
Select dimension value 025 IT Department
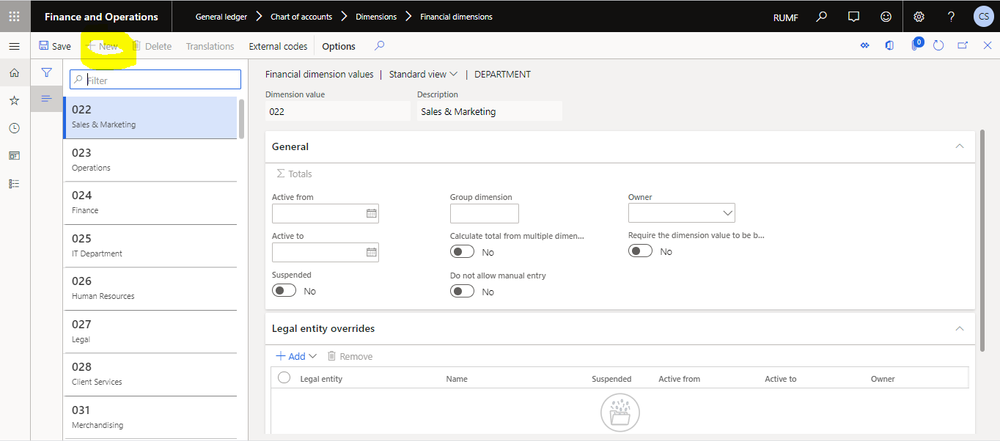tap(150, 245)
